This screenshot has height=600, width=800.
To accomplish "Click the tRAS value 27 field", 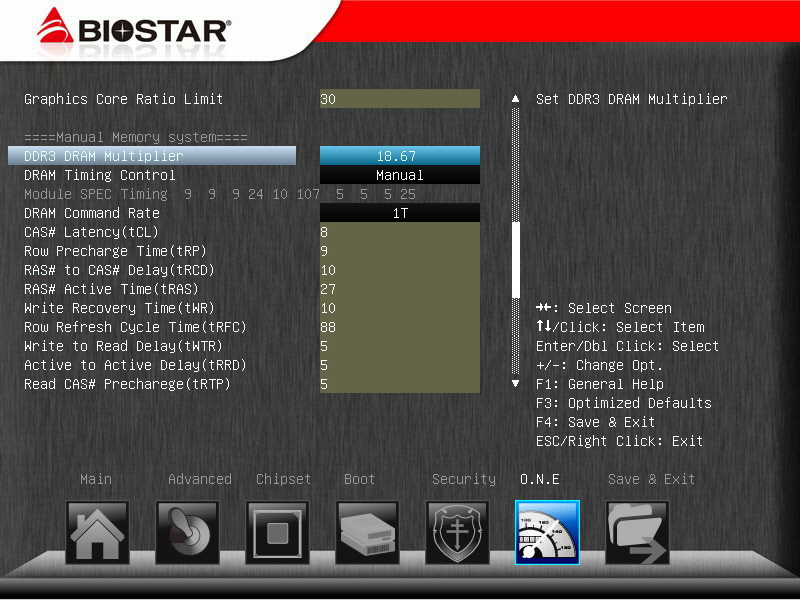I will coord(399,289).
